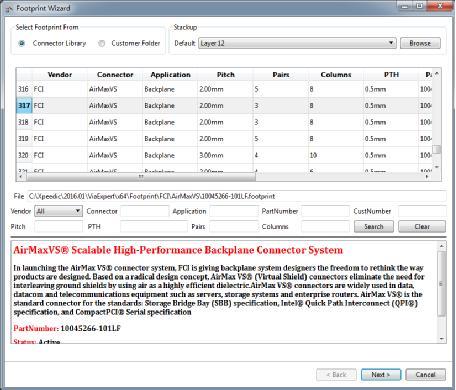
Task: Maximize the Footprint Wizard window
Action: click(419, 6)
